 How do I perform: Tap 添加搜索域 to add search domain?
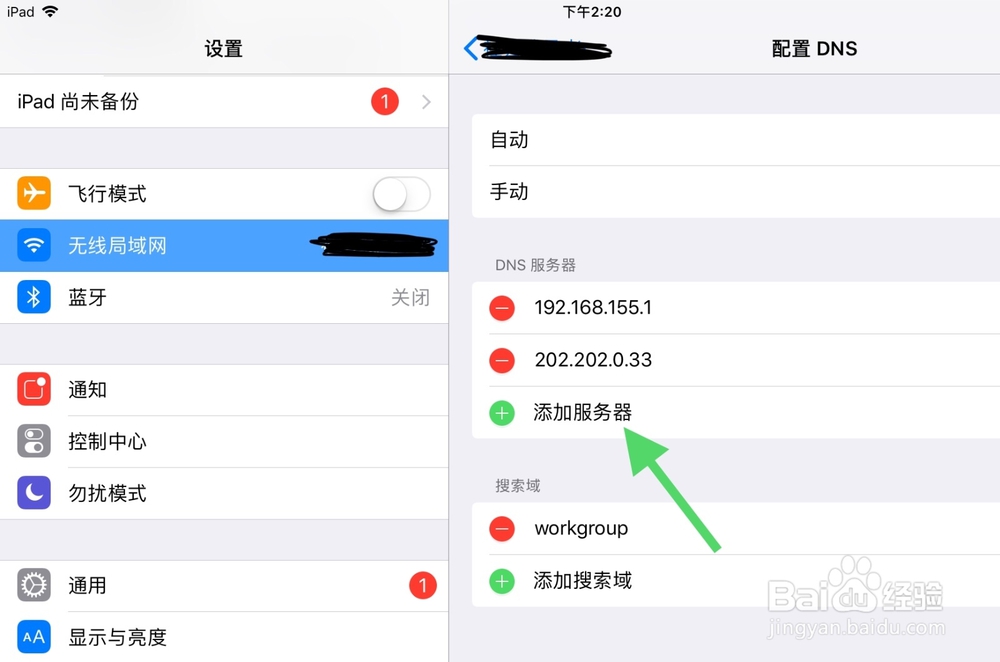[582, 580]
